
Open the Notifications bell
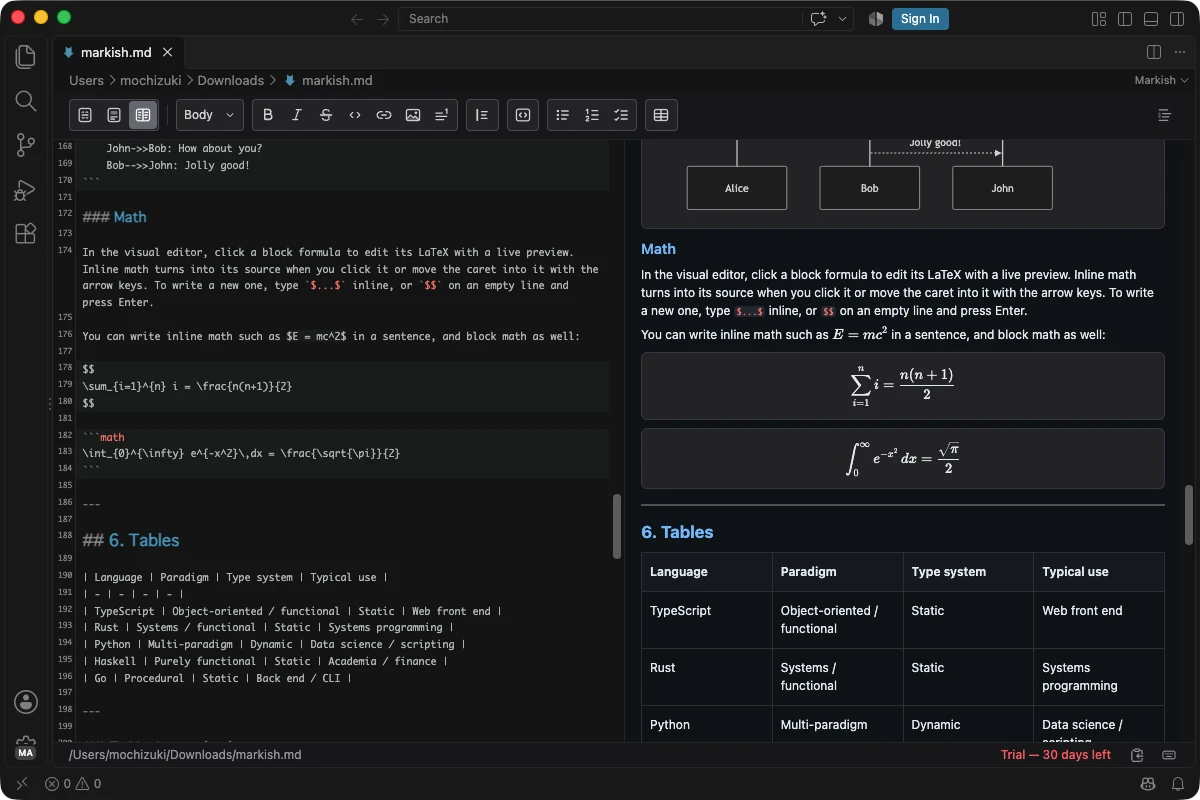click(x=1178, y=784)
